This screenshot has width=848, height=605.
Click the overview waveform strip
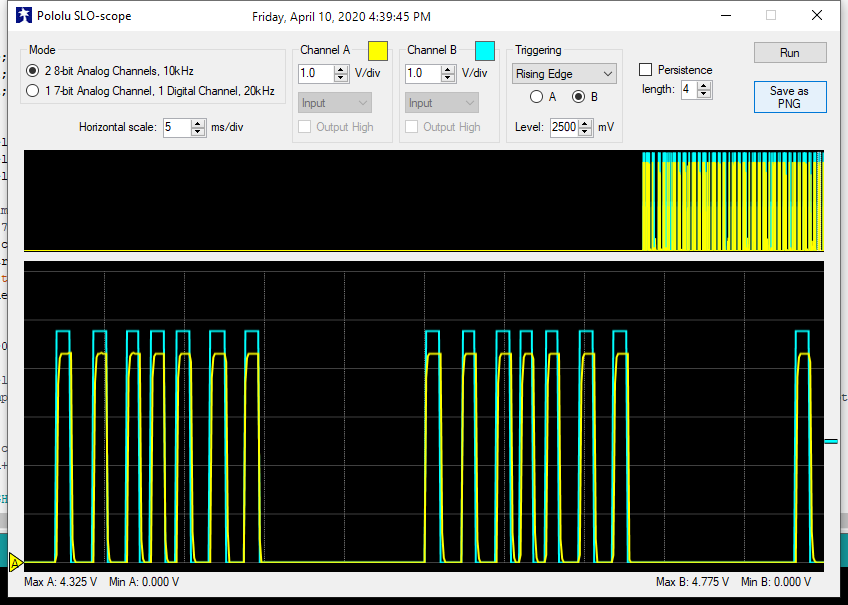tap(424, 201)
